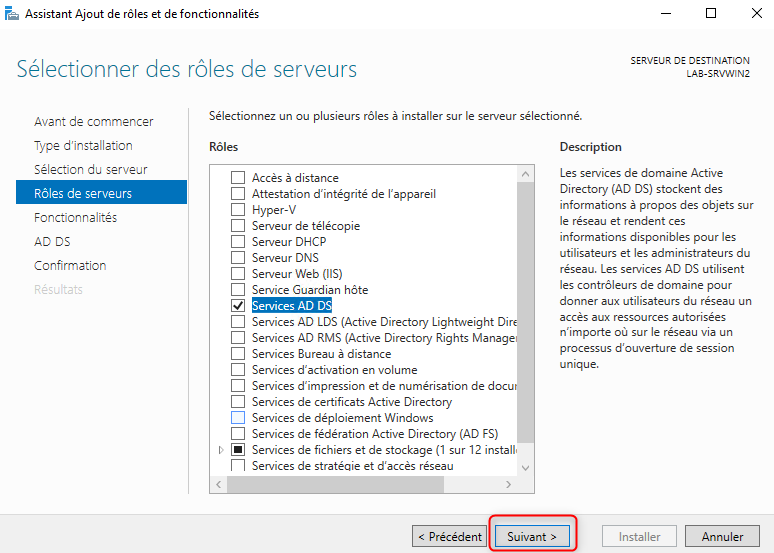Screen dimensions: 774x553
Task: Toggle Services de fichiers et de stockage checkbox
Action: pos(238,450)
